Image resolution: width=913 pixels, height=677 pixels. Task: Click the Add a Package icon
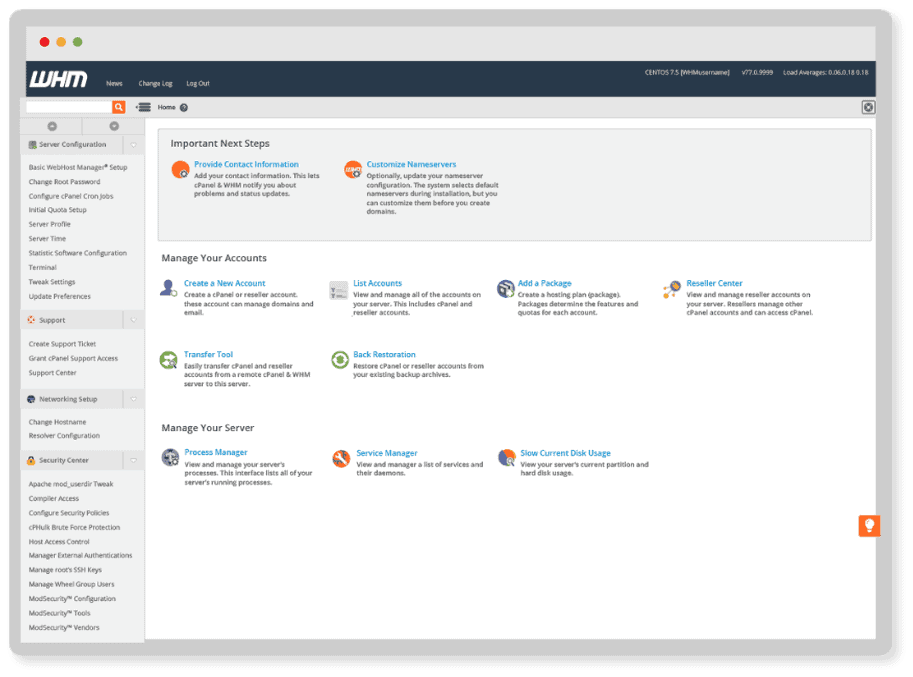click(x=505, y=288)
